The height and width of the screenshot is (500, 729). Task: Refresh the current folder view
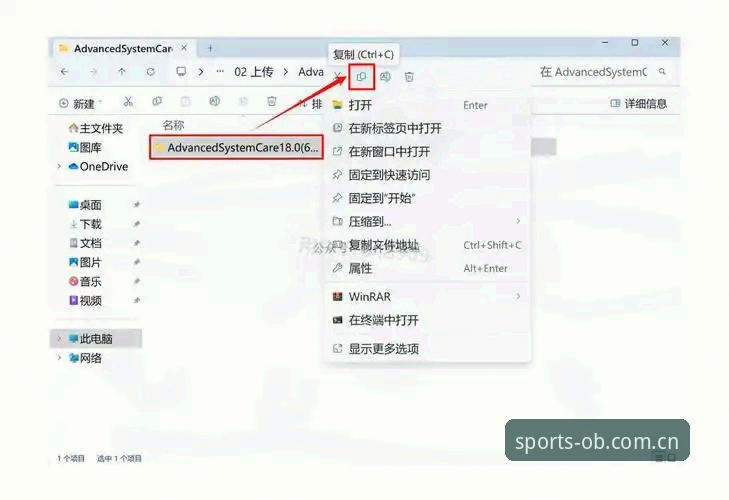click(x=151, y=72)
